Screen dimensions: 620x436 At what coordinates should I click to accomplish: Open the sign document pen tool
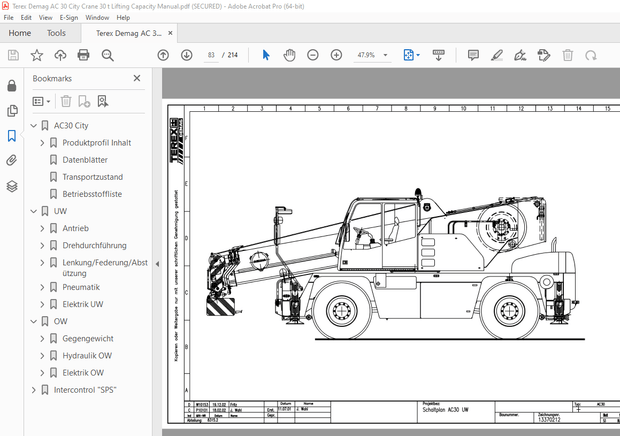520,55
